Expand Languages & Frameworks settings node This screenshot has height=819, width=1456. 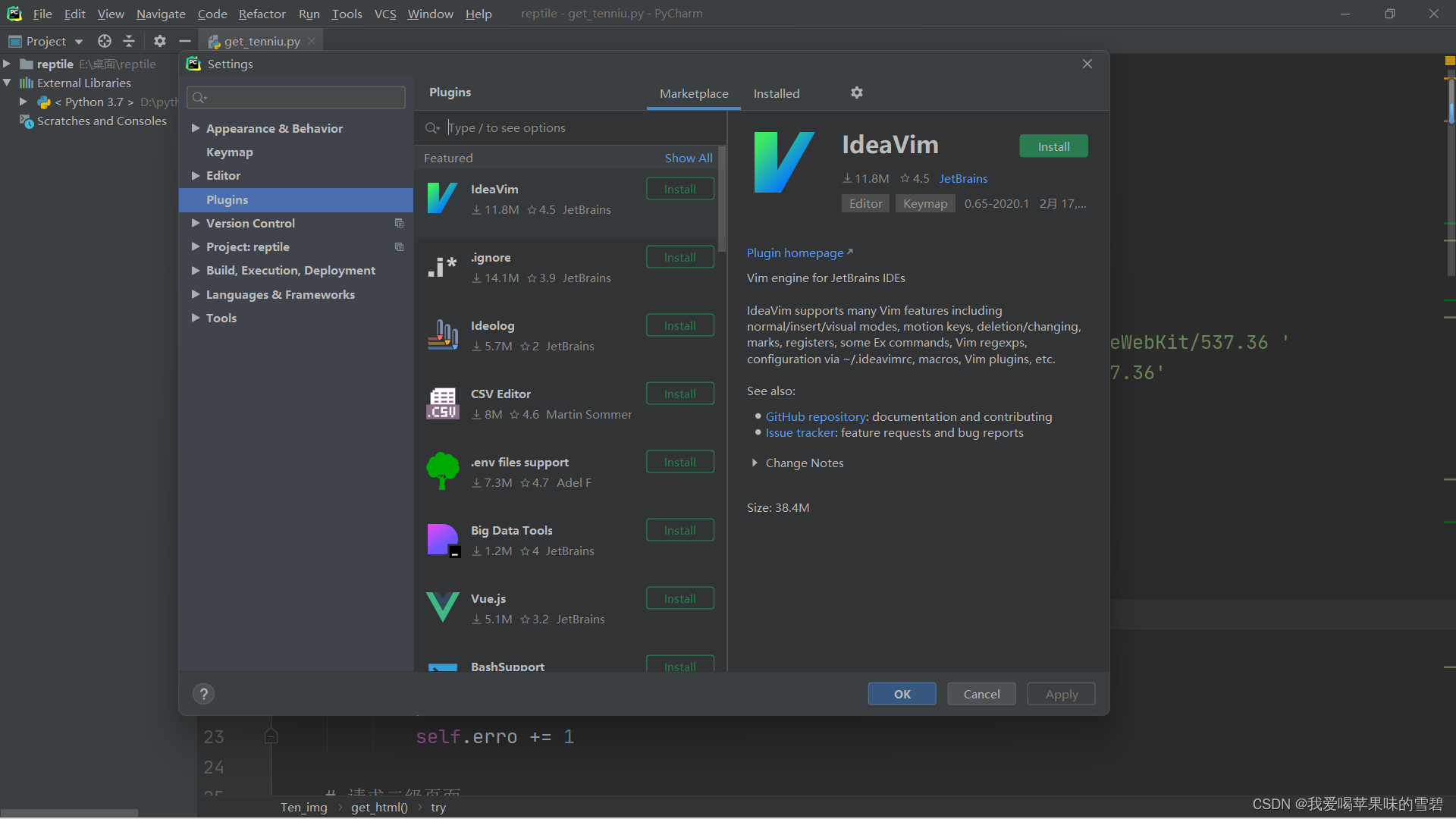tap(196, 294)
